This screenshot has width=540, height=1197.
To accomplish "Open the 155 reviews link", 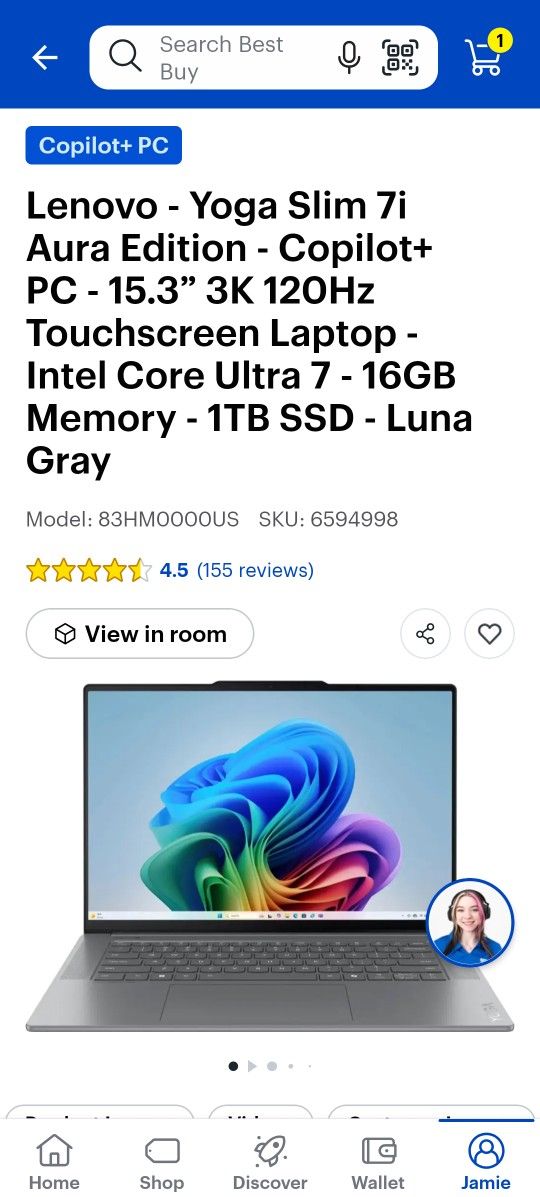I will click(x=255, y=570).
